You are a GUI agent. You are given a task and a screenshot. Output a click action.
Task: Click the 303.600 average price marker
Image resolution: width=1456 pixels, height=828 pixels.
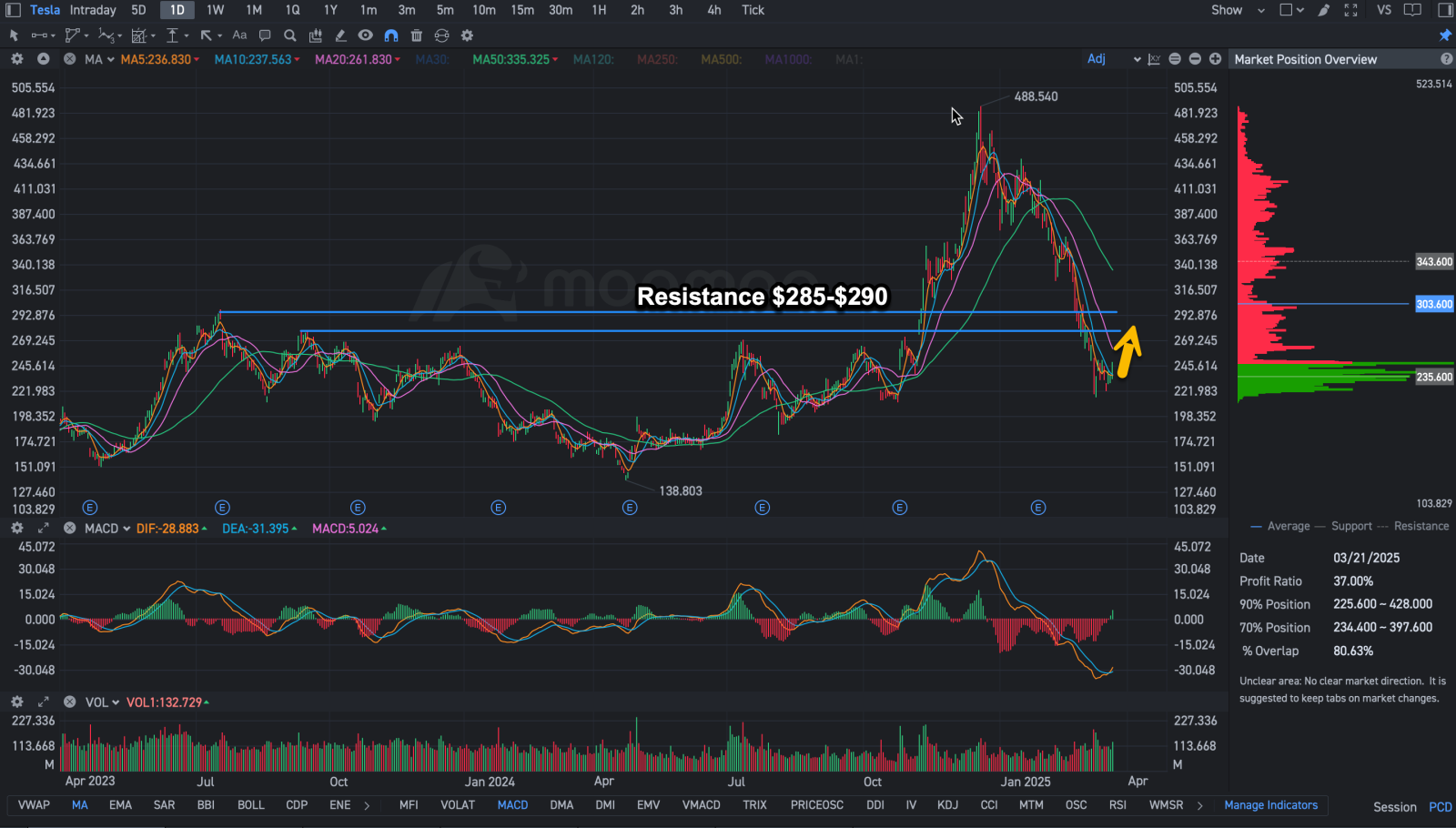click(1434, 304)
